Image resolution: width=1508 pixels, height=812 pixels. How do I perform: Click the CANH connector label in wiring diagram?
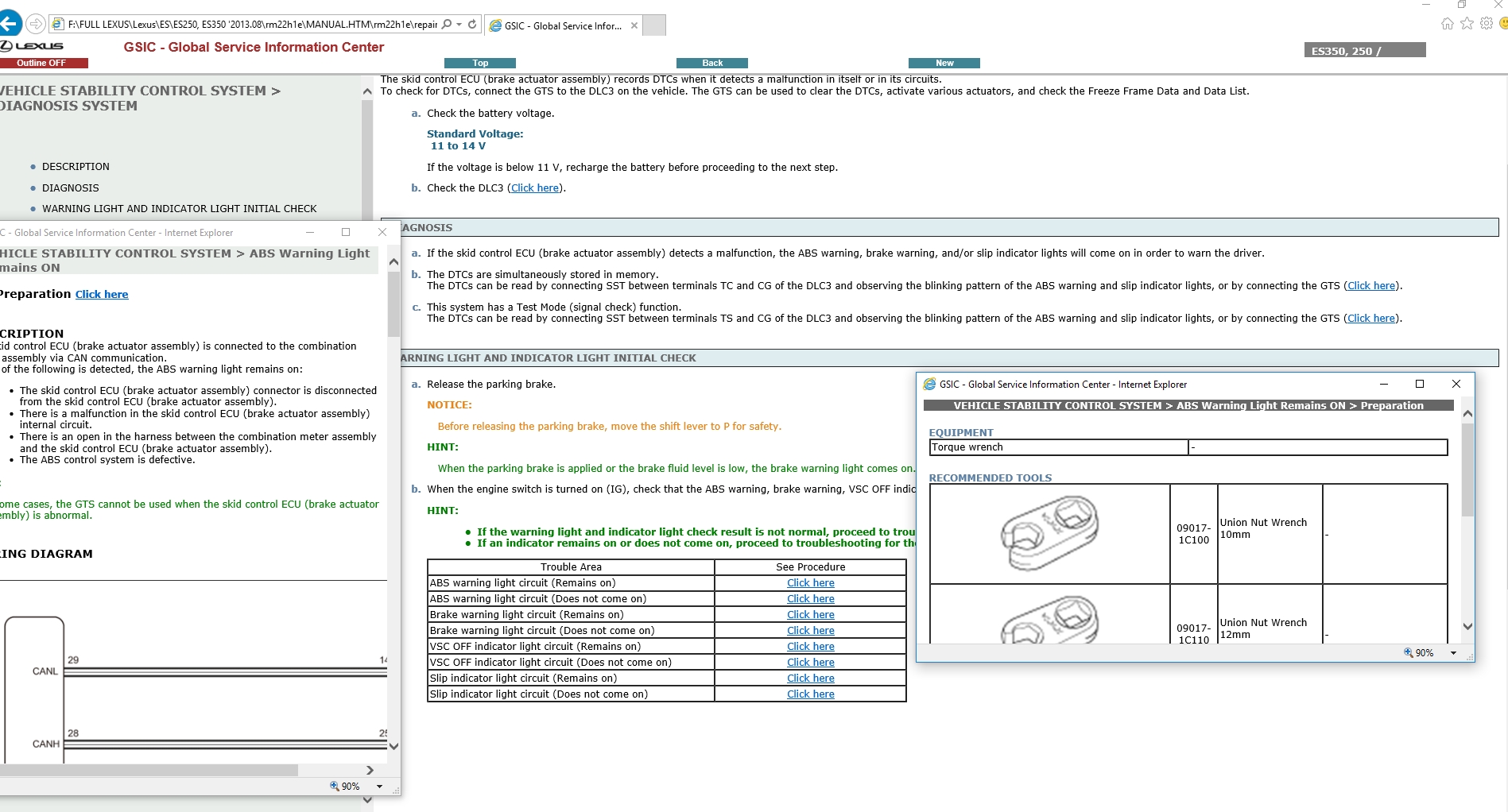(46, 744)
